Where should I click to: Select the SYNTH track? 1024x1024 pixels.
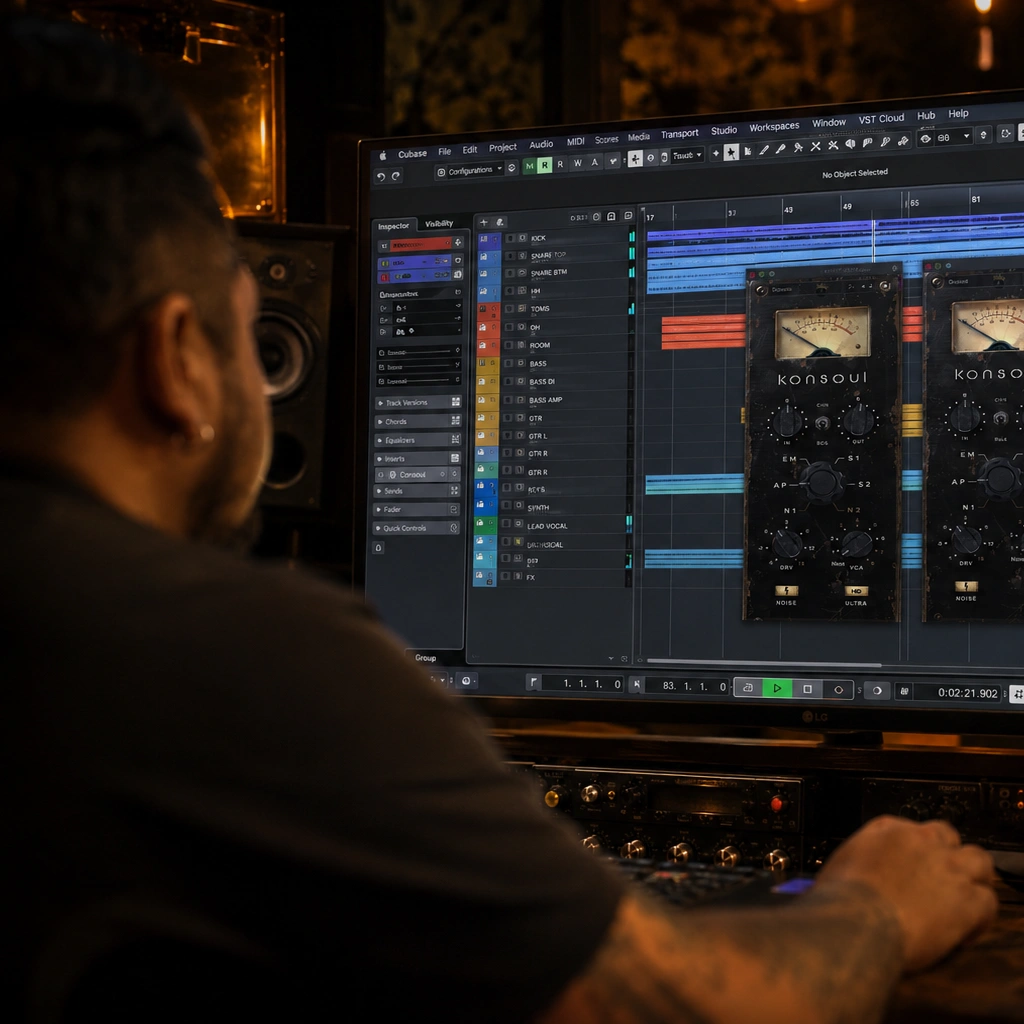[551, 507]
